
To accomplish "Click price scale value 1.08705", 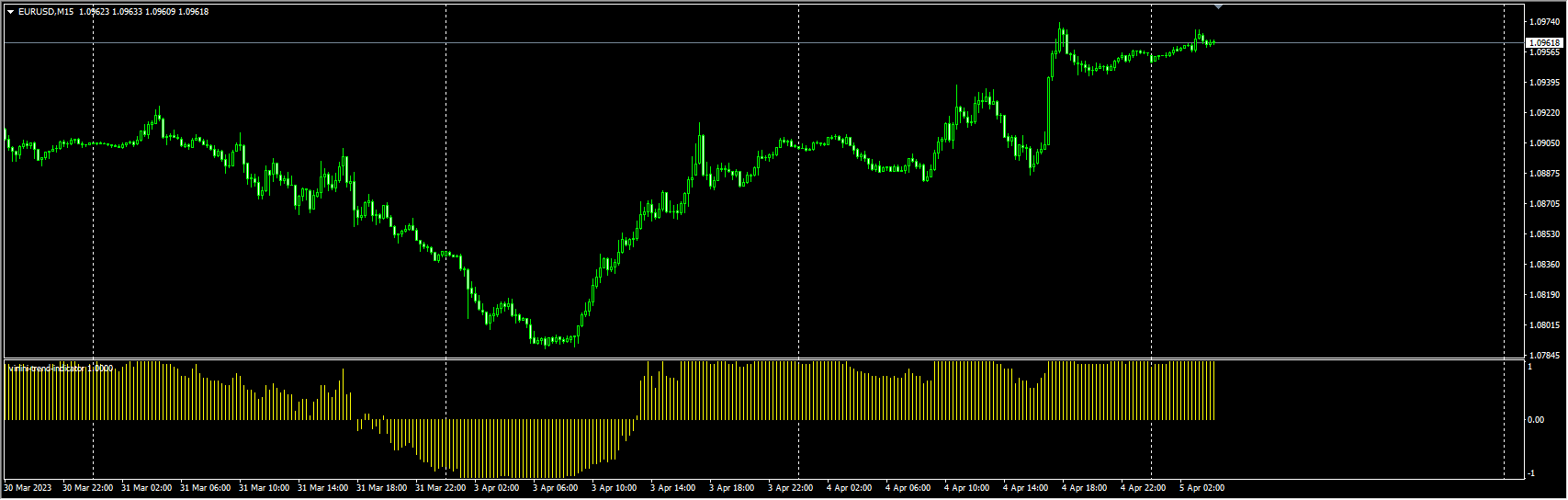I will click(x=1545, y=204).
